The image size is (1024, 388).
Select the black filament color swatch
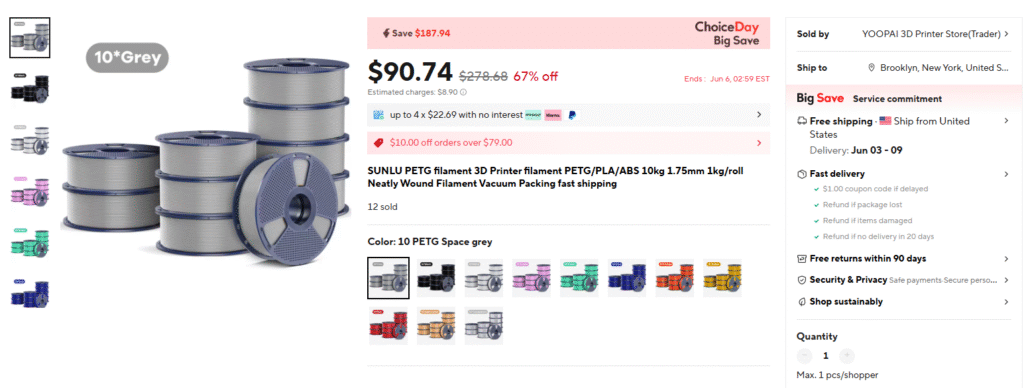pos(436,278)
